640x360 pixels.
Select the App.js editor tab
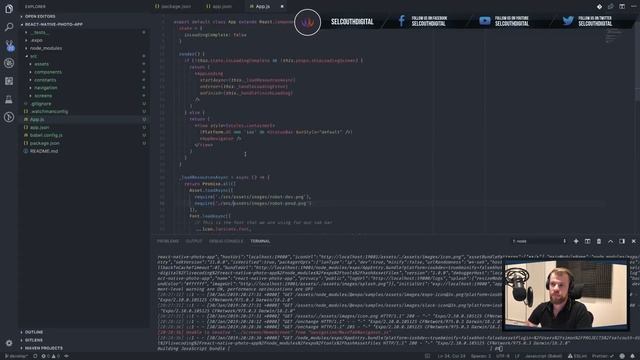[x=262, y=7]
